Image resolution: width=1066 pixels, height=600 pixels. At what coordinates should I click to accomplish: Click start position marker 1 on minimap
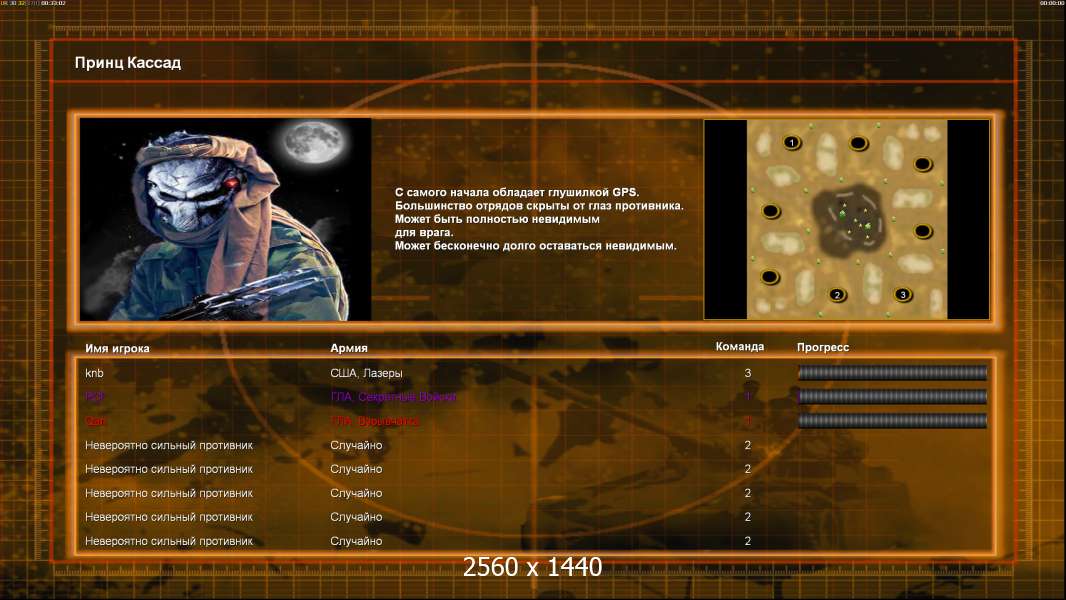tap(791, 143)
